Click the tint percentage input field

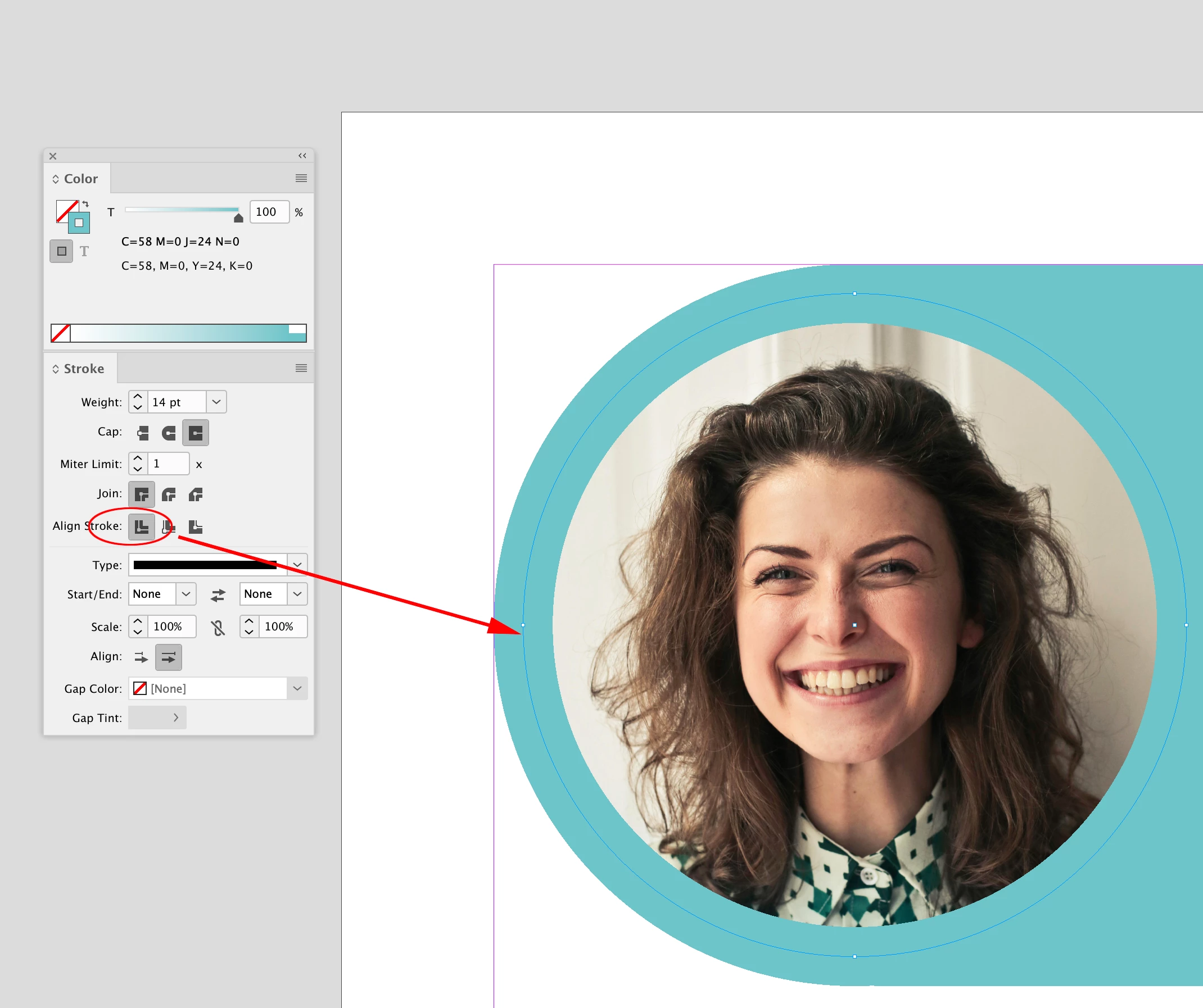[x=269, y=212]
